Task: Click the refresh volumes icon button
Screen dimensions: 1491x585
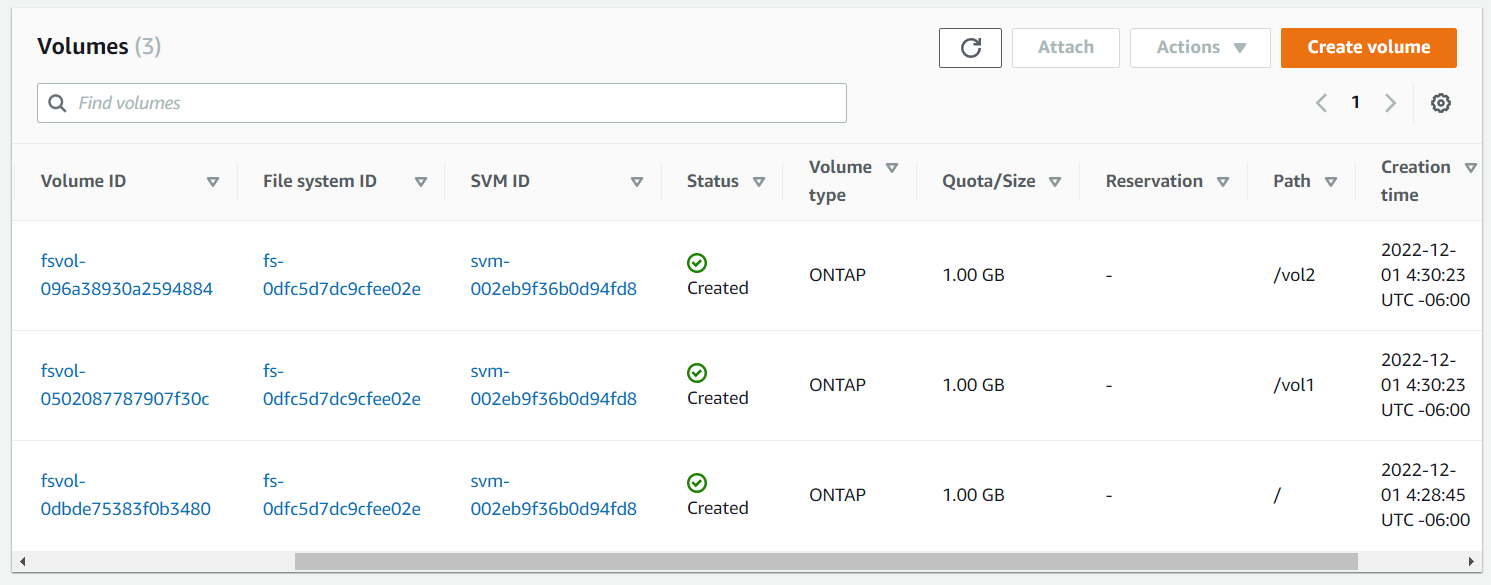Action: click(x=970, y=48)
